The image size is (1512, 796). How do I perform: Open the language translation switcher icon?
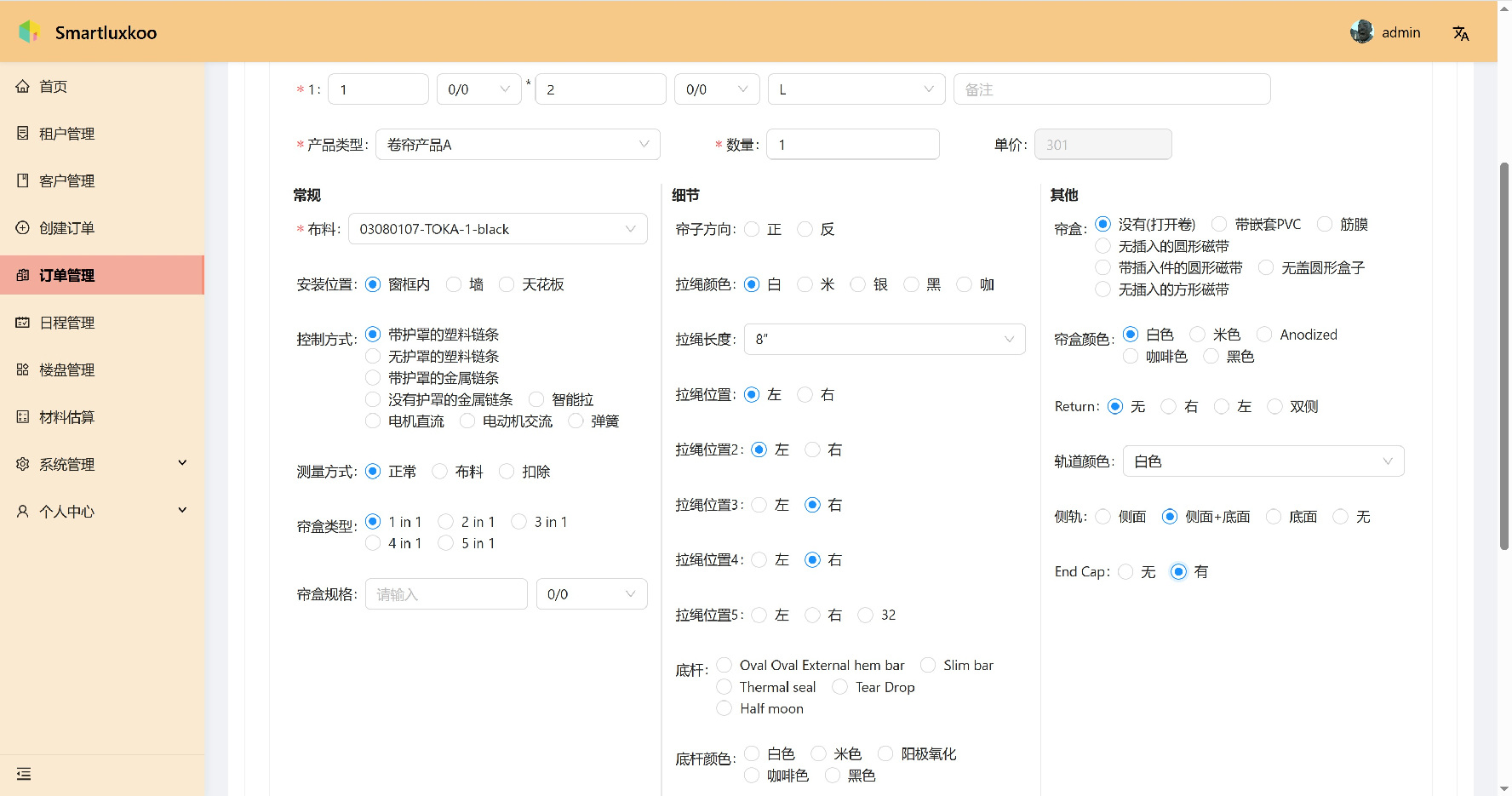pyautogui.click(x=1461, y=33)
